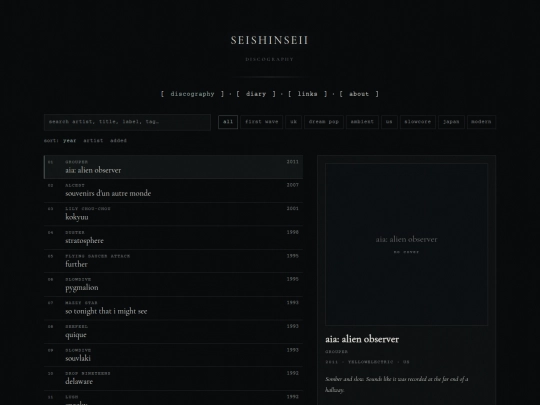Select 'souvenirs d'un autre monde' row
This screenshot has width=540, height=405.
173,190
